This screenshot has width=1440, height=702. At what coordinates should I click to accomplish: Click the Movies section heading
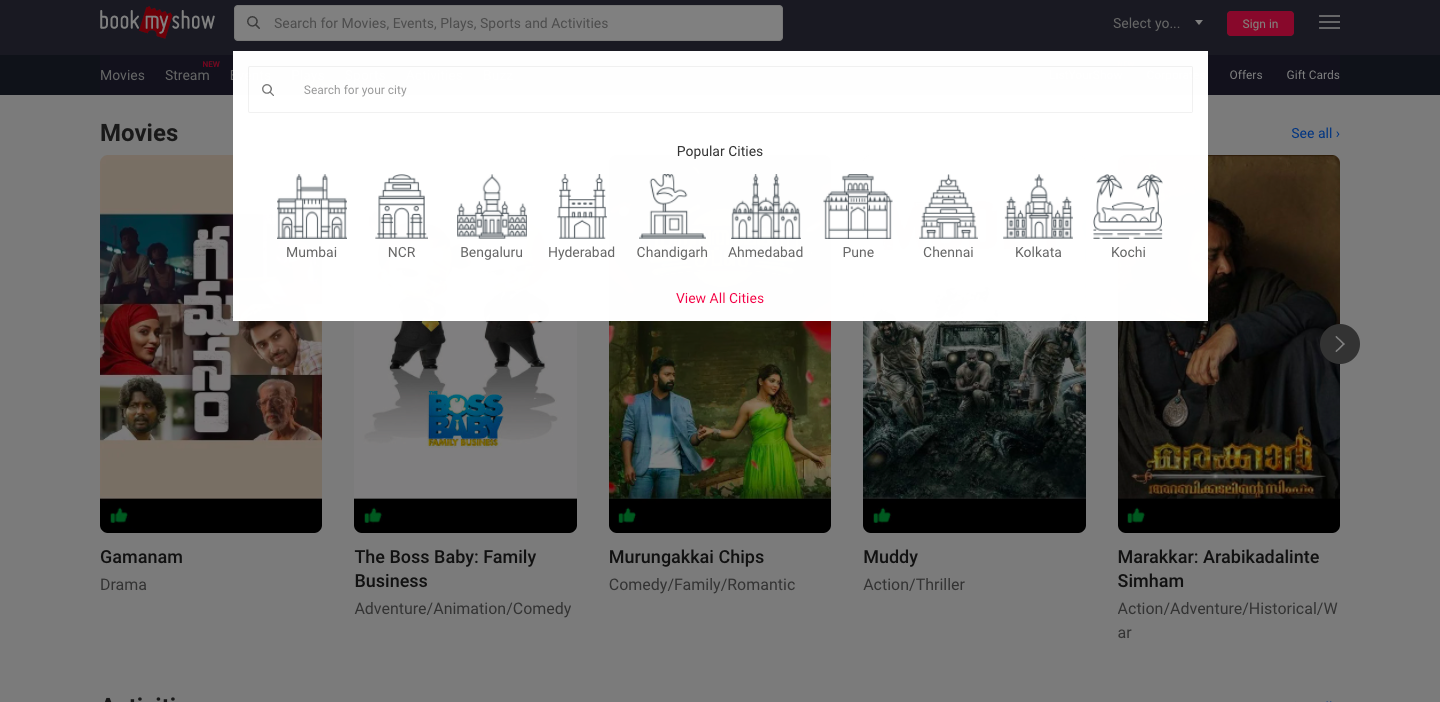point(139,133)
